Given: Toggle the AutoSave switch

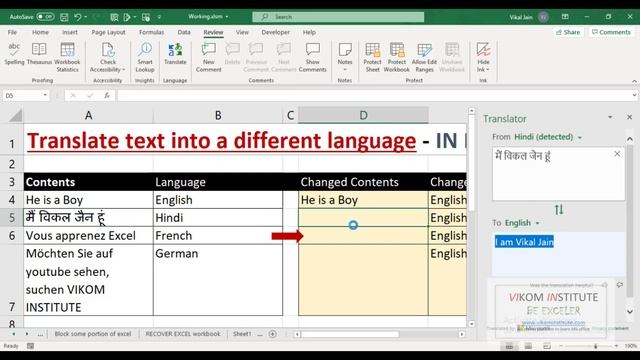Looking at the screenshot, I should (x=45, y=17).
